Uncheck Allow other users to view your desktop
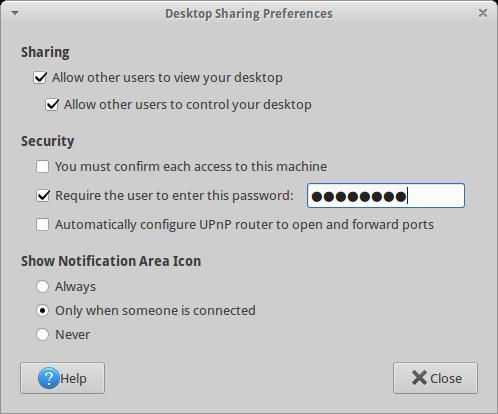Viewport: 498px width, 414px height. pos(40,78)
